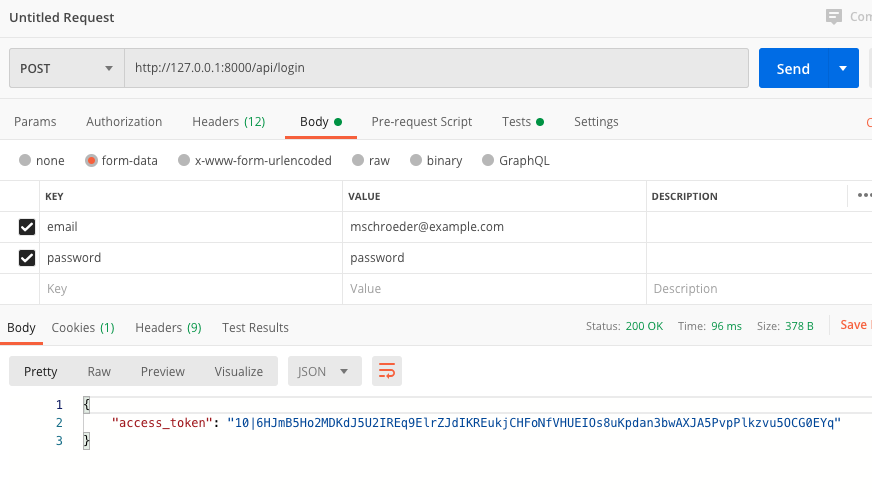Open the JSON format dropdown

point(325,371)
